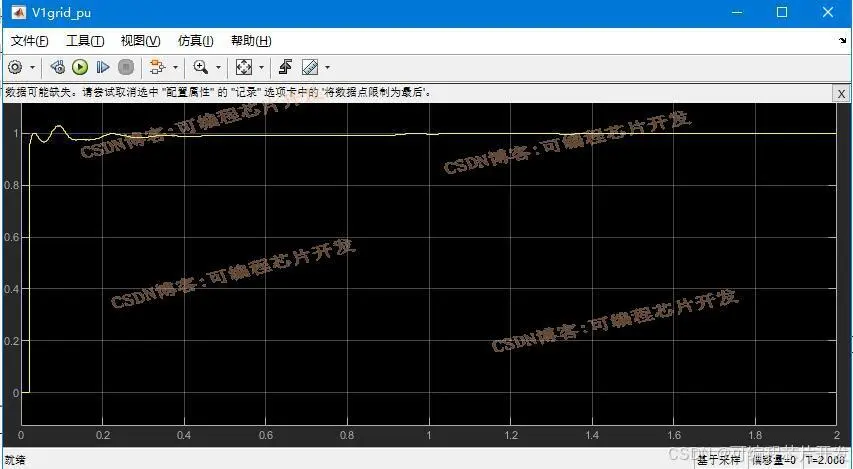Expand the dropdown beside highlight block icon
The width and height of the screenshot is (853, 469).
pos(175,67)
